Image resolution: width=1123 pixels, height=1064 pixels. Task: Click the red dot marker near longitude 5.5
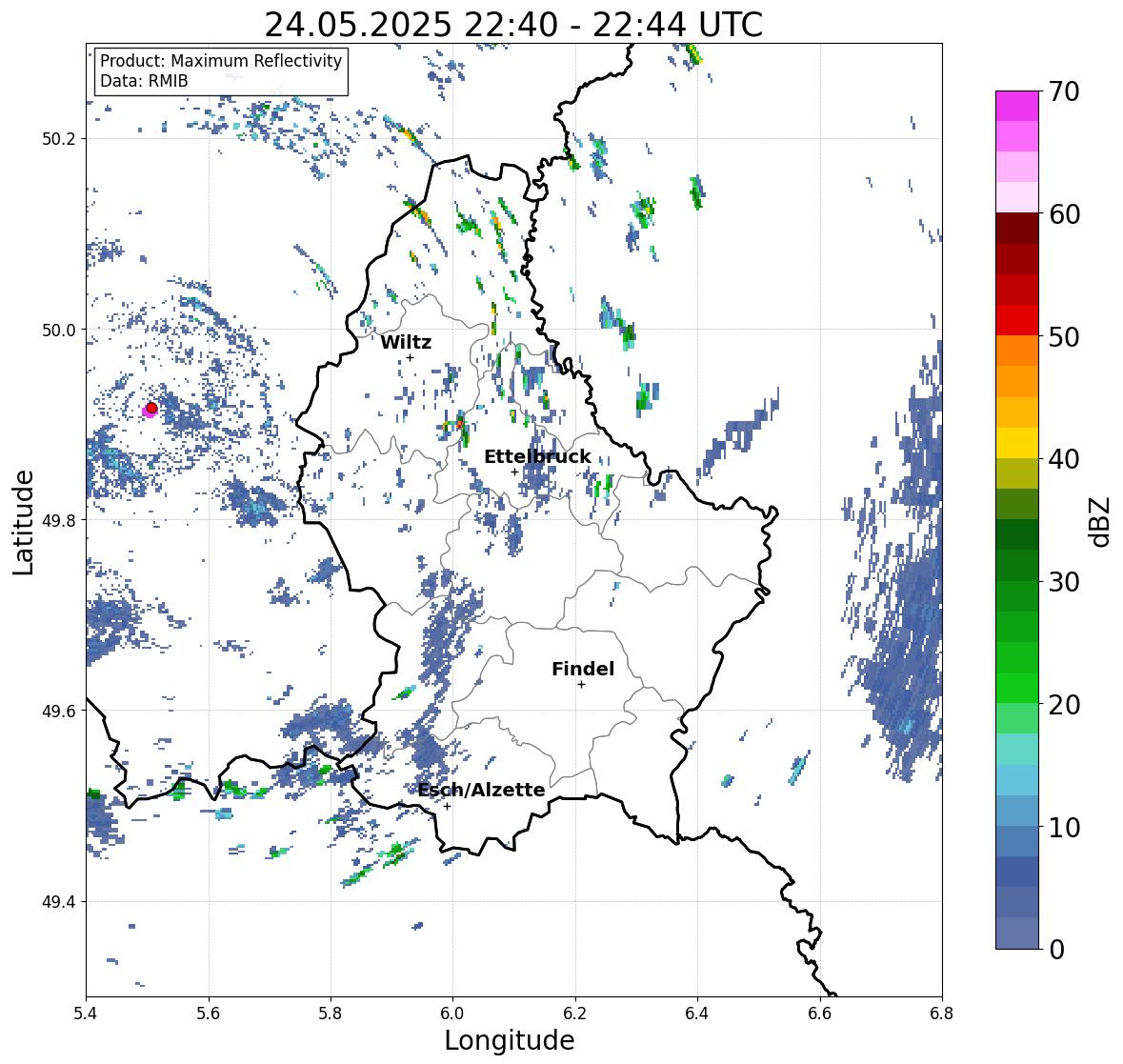151,408
